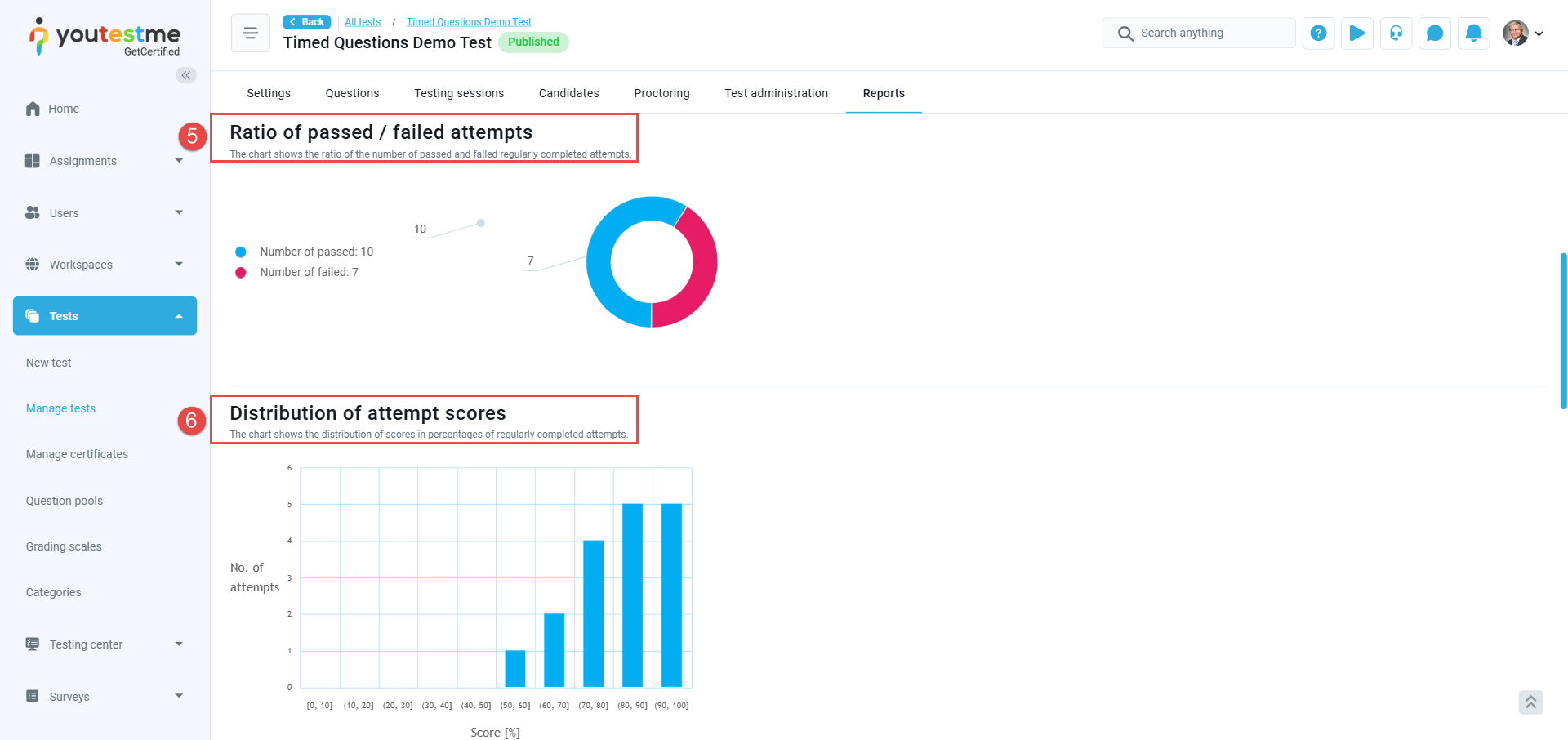
Task: Toggle the hamburger menu button
Action: tap(251, 33)
